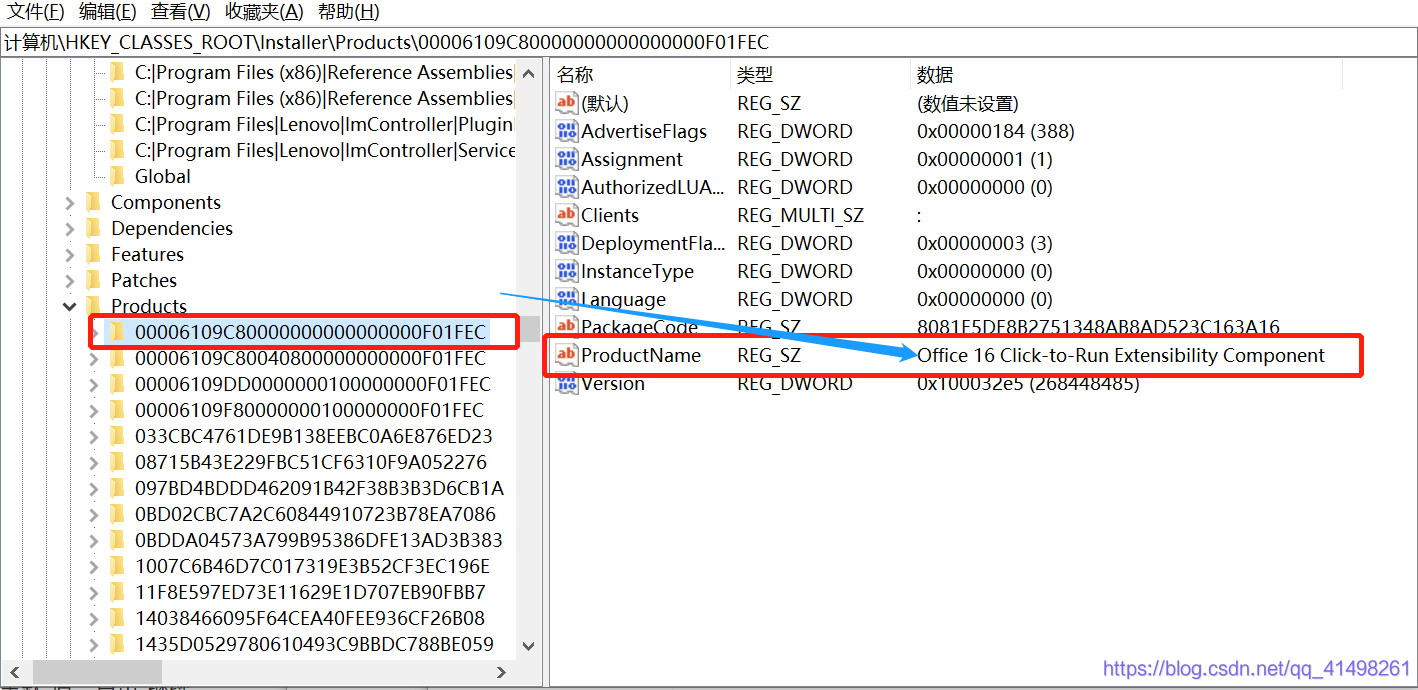Open the 查看(V) menu

click(181, 12)
